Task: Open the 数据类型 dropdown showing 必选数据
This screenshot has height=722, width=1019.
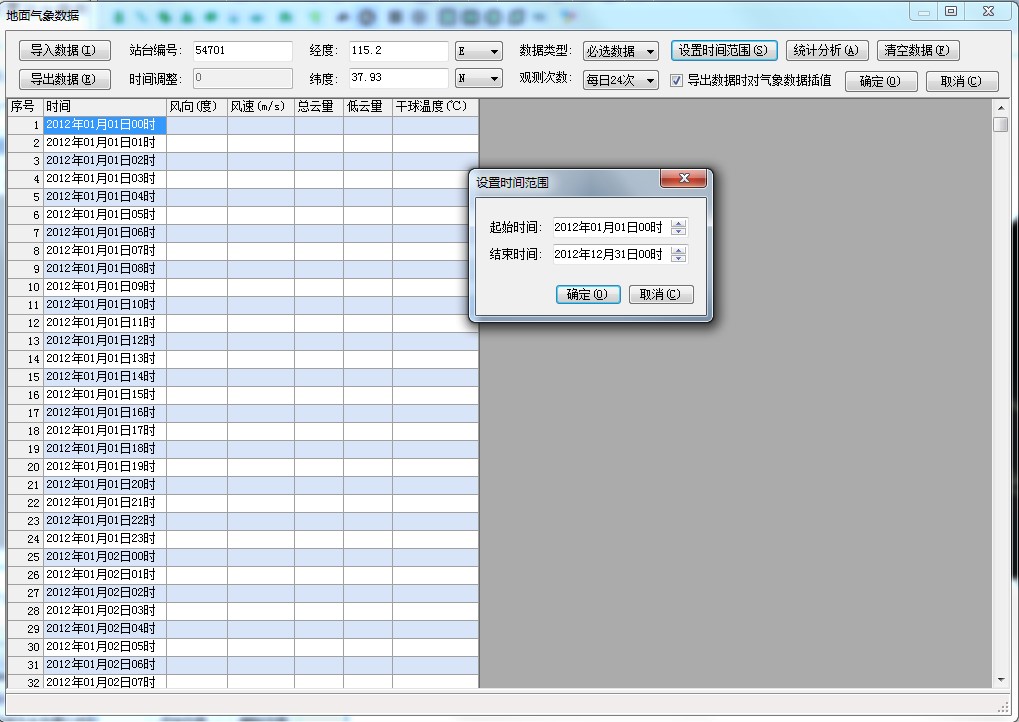Action: point(620,51)
